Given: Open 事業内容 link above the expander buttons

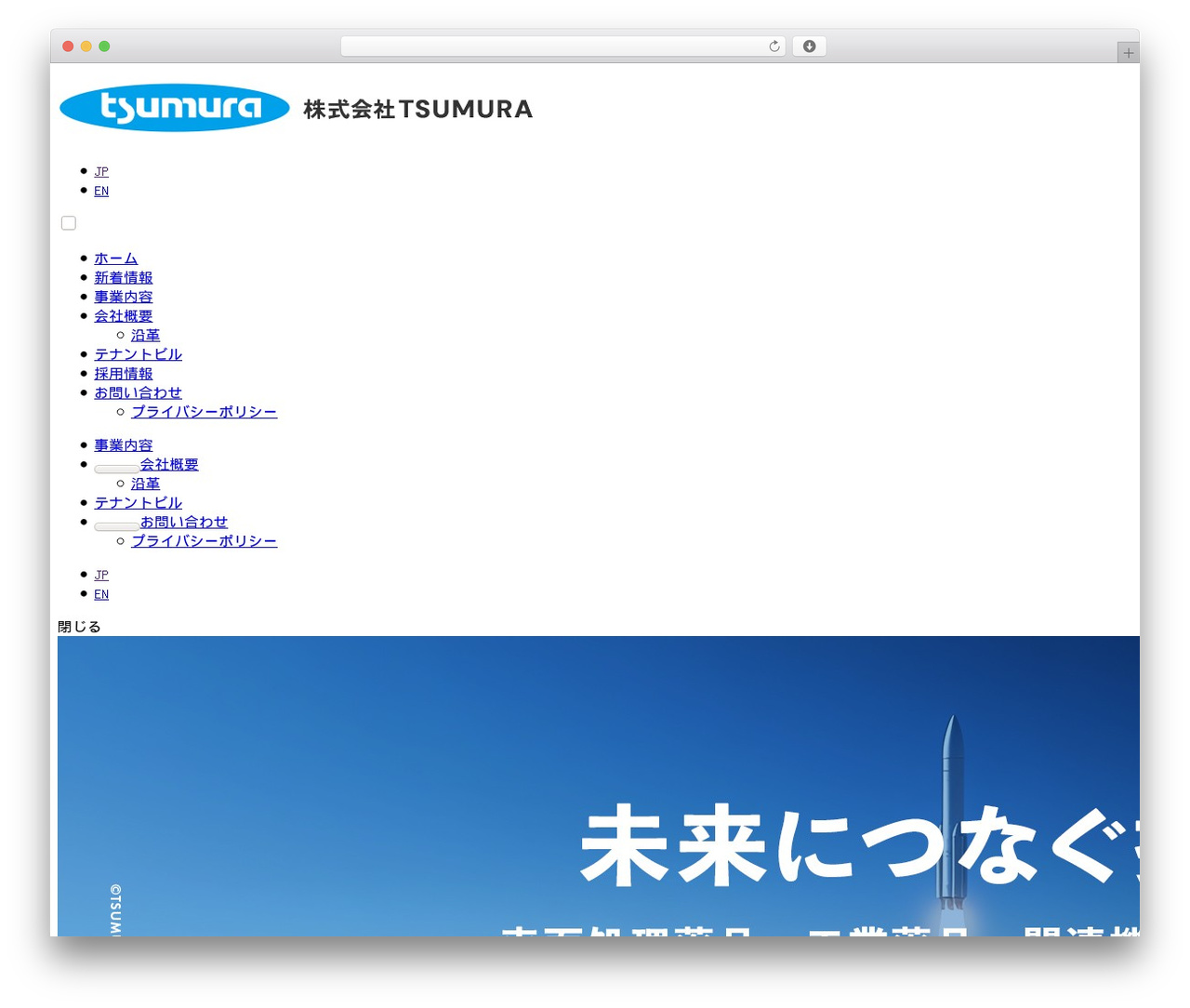Looking at the screenshot, I should pyautogui.click(x=123, y=445).
